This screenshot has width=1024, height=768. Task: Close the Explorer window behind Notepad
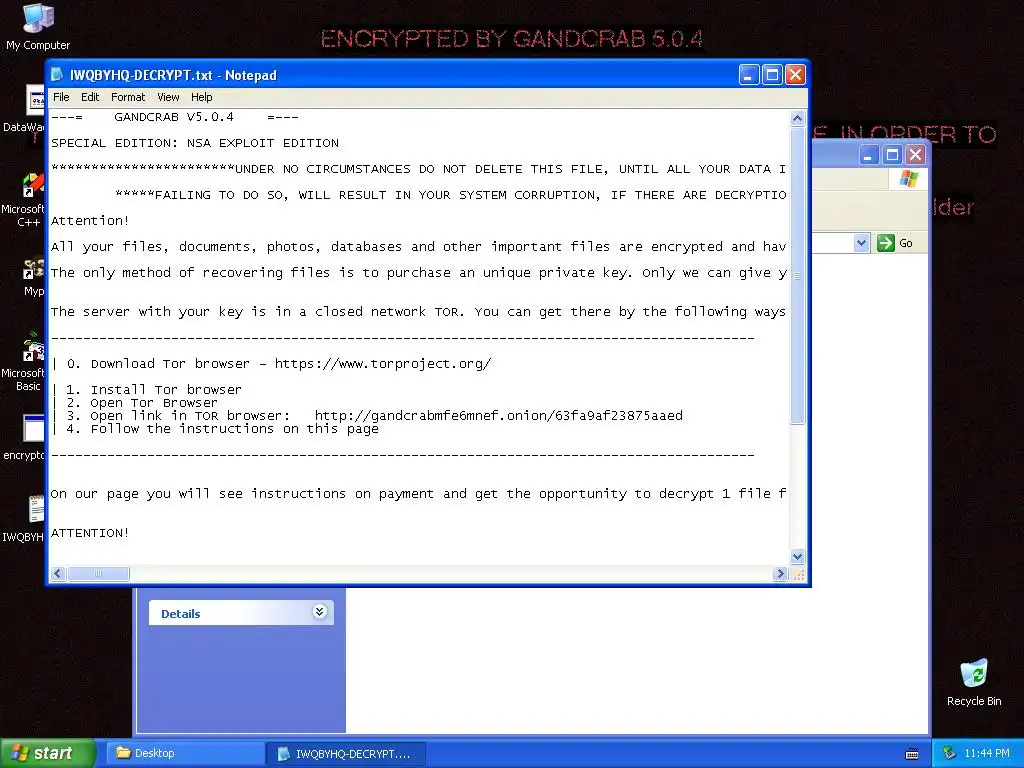click(x=916, y=155)
